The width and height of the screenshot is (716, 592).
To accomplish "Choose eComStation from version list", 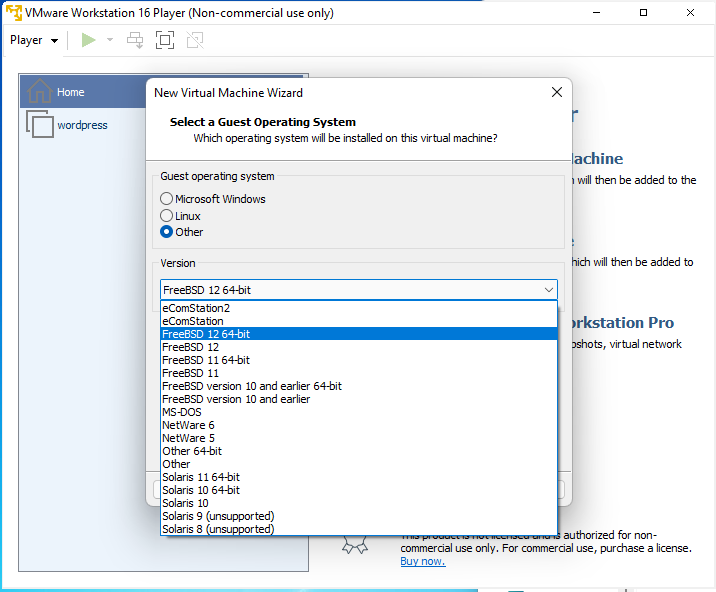I will click(359, 321).
